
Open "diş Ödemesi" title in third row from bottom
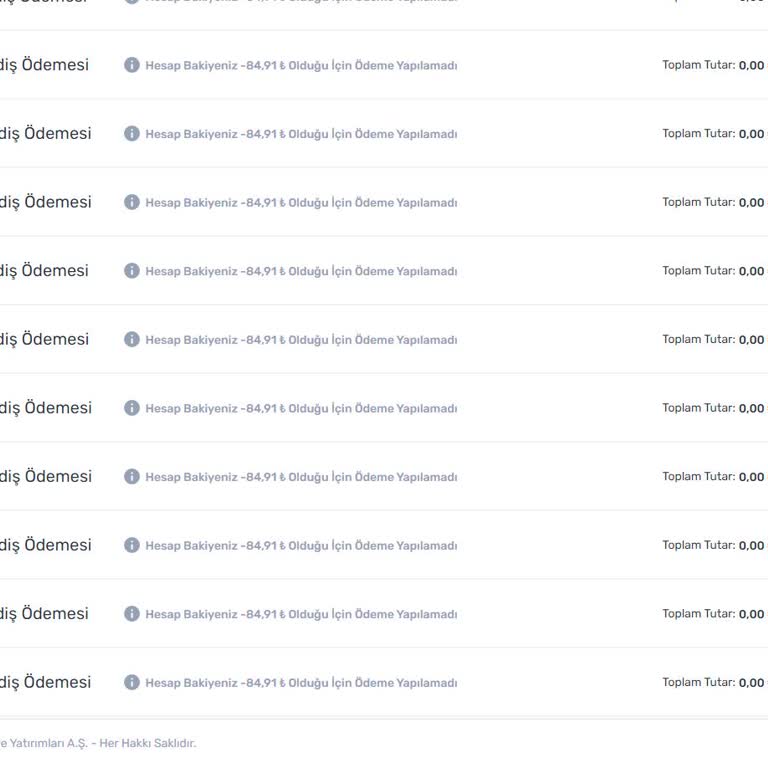click(x=45, y=545)
